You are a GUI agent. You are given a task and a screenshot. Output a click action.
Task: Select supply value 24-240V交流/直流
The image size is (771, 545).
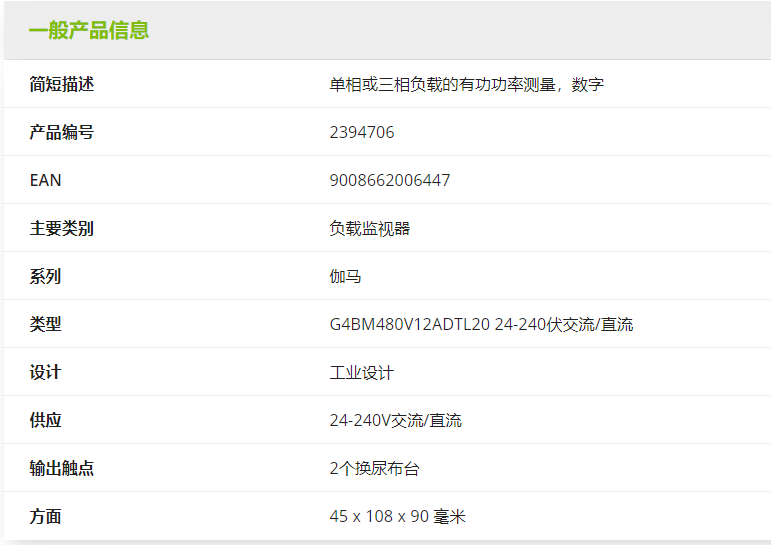[x=396, y=420]
